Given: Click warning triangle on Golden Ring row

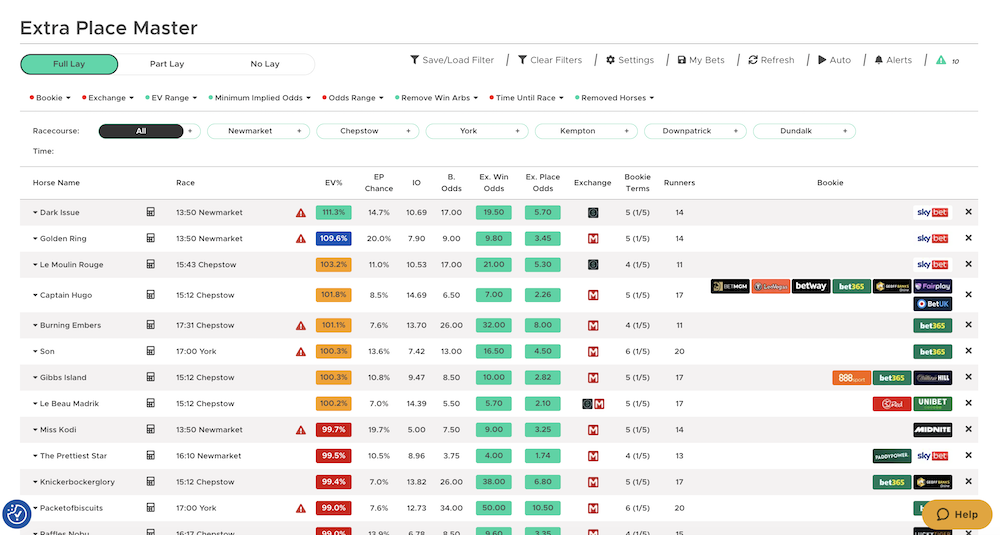Looking at the screenshot, I should click(300, 239).
